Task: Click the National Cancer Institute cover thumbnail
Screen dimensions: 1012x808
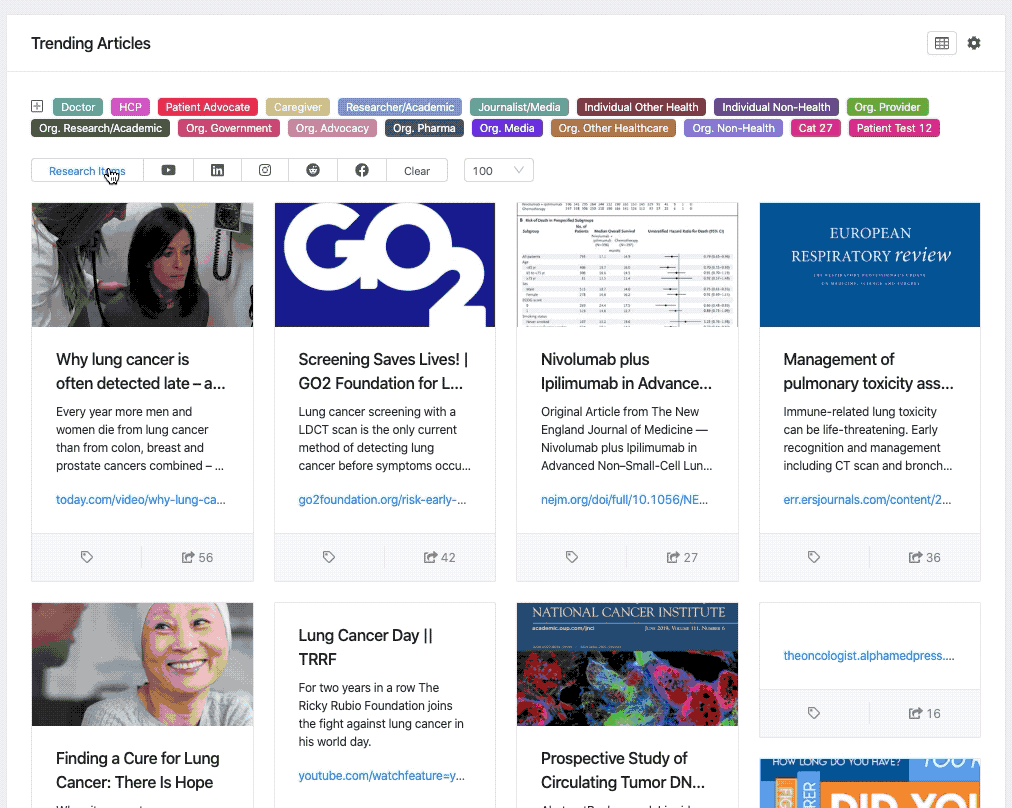Action: point(627,664)
